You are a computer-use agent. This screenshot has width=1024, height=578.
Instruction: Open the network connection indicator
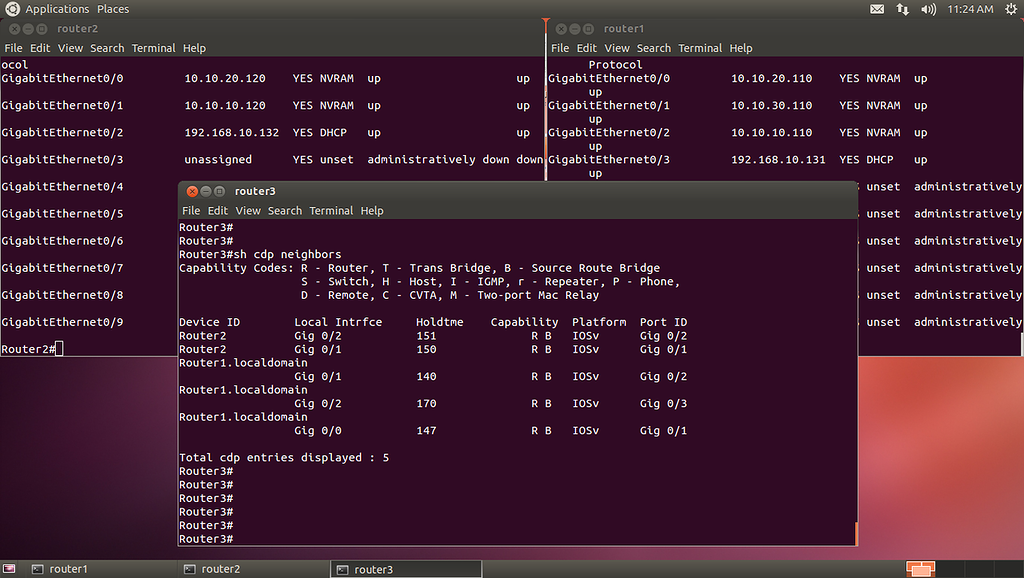coord(903,9)
